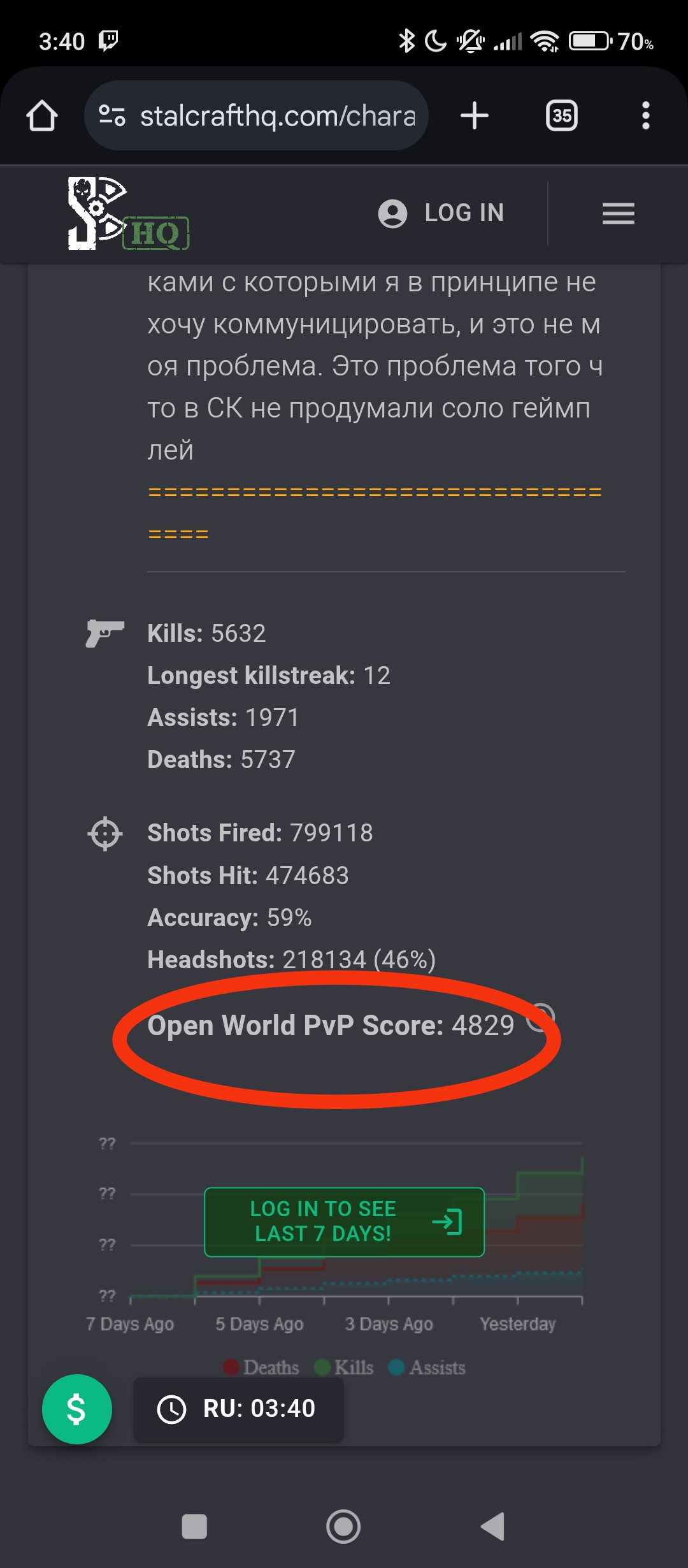
Task: Click LOG IN TO SEE LAST 7 DAYS
Action: point(344,1221)
